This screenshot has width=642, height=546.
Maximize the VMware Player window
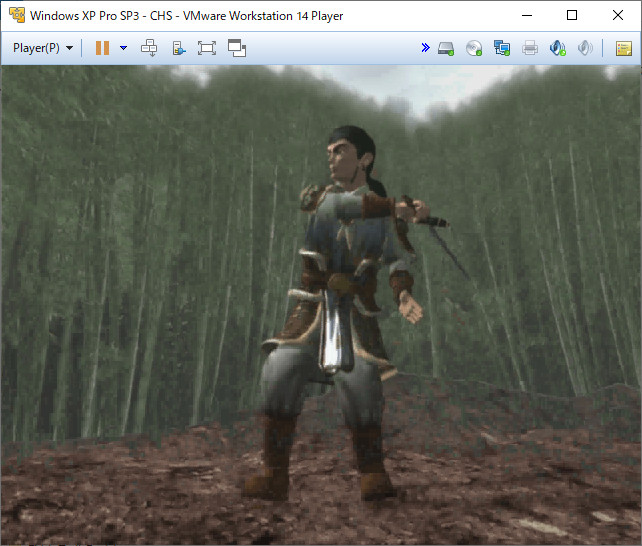572,16
